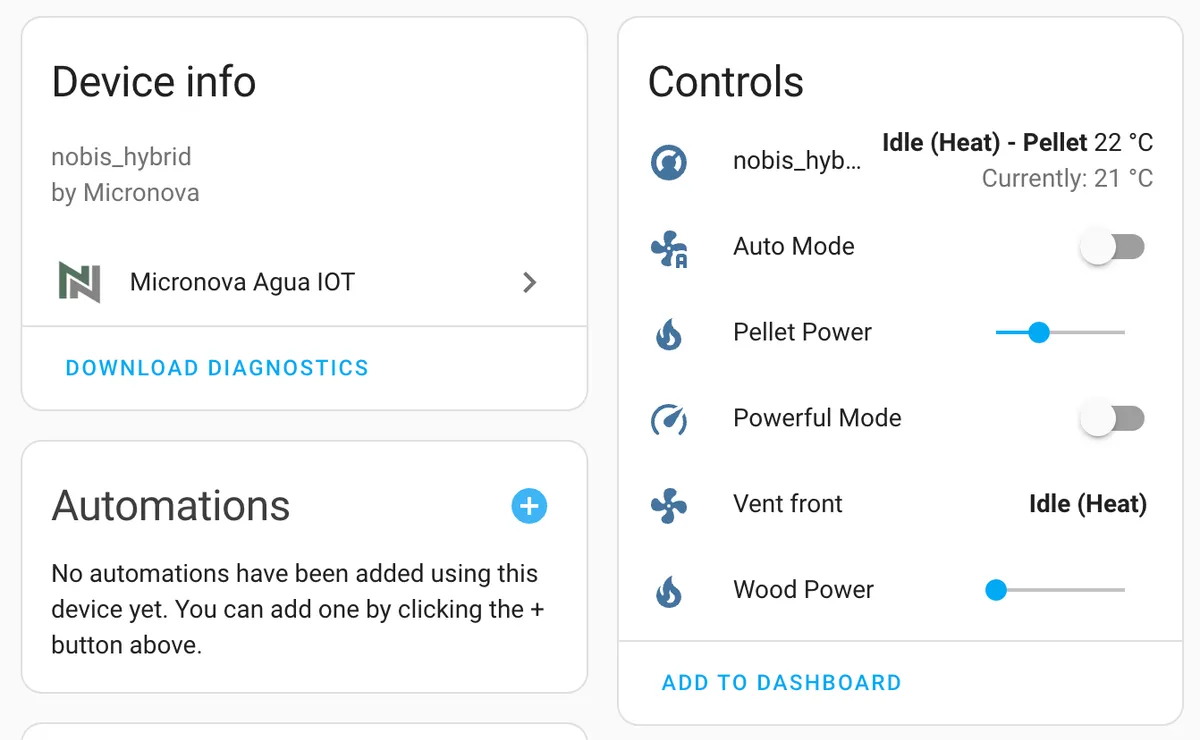Turn on the Powerful Mode switch
This screenshot has width=1200, height=740.
pos(1112,418)
